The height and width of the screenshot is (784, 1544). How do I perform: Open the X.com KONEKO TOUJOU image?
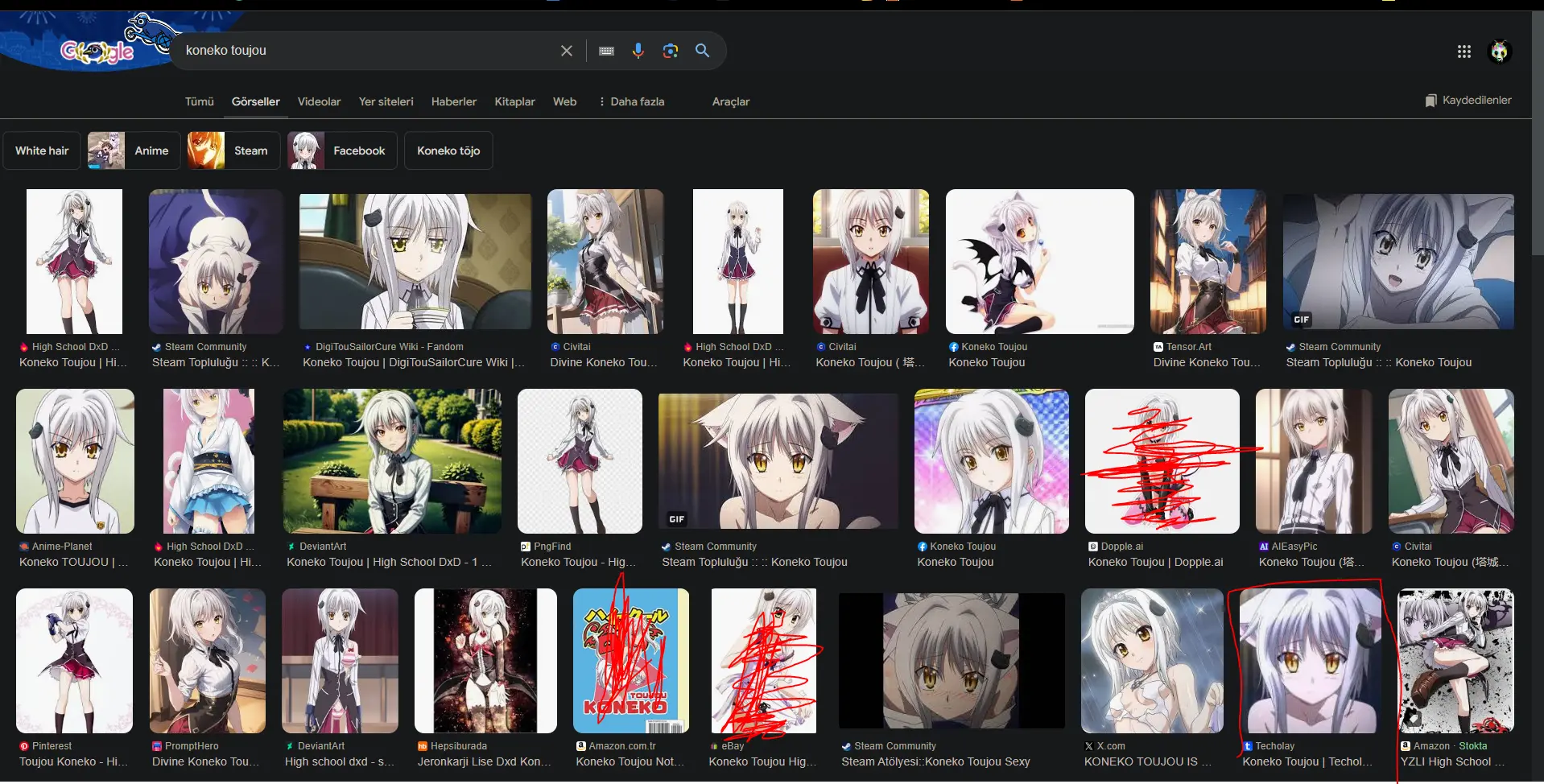[1152, 661]
